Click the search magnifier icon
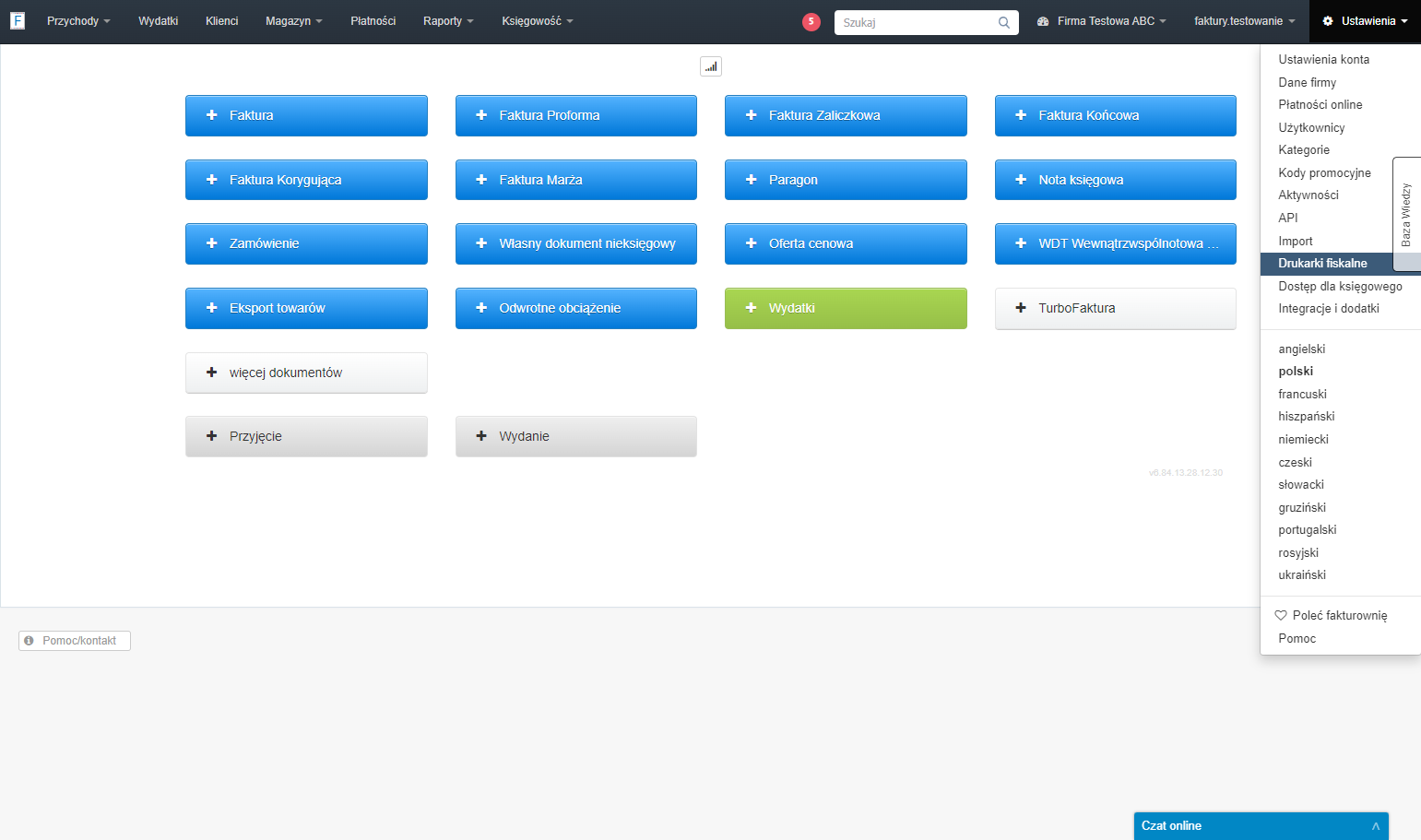 click(1004, 22)
